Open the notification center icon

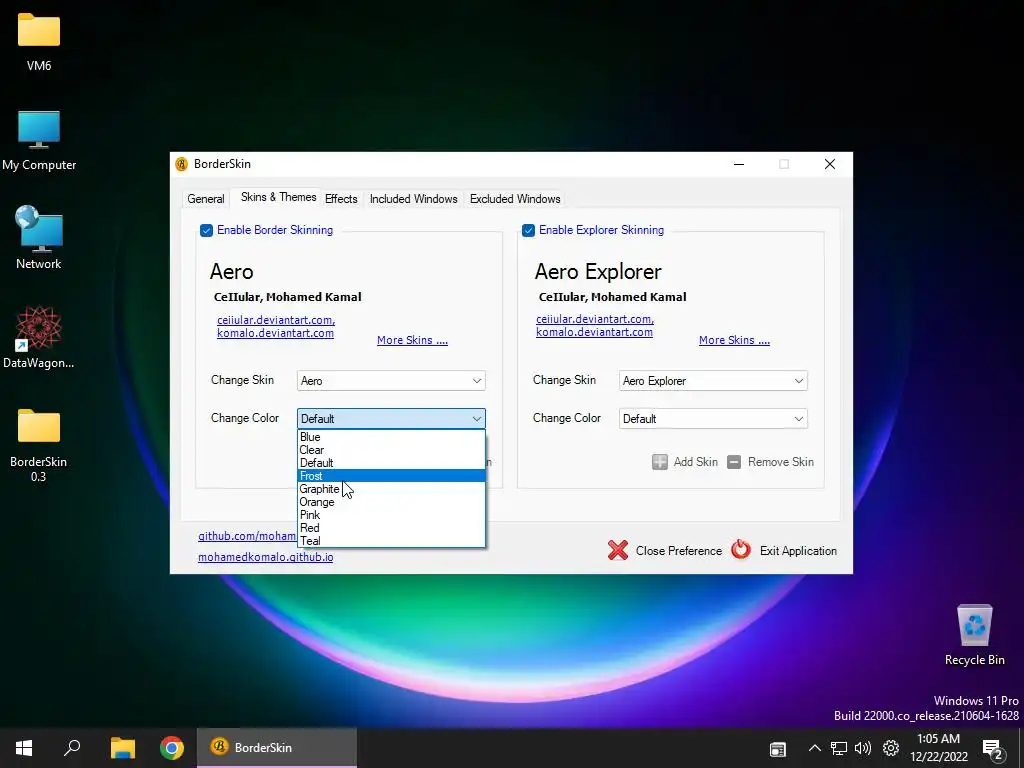(x=992, y=750)
